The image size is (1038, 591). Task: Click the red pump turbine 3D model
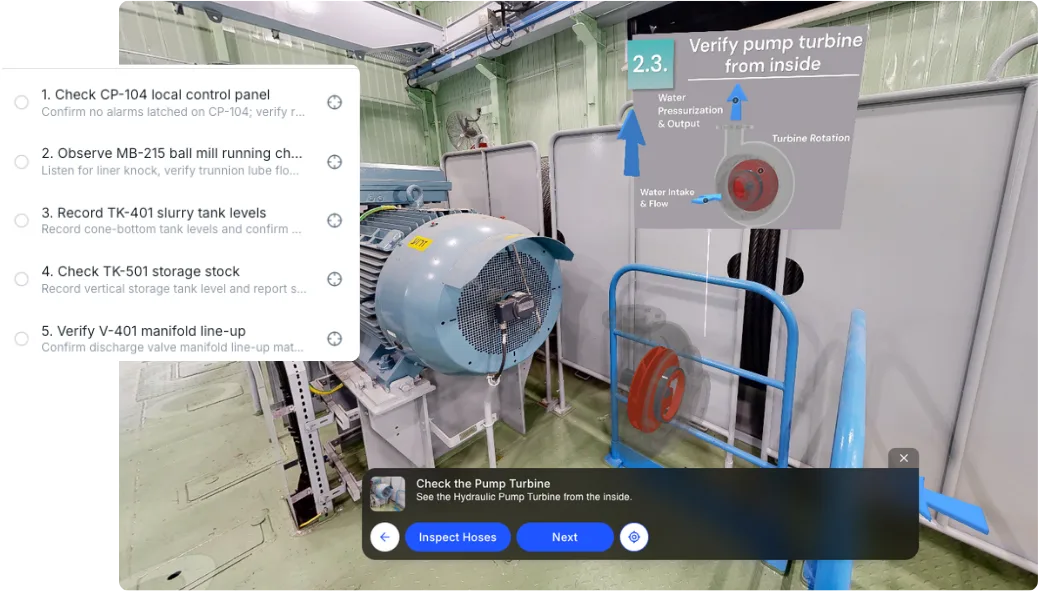[x=656, y=390]
